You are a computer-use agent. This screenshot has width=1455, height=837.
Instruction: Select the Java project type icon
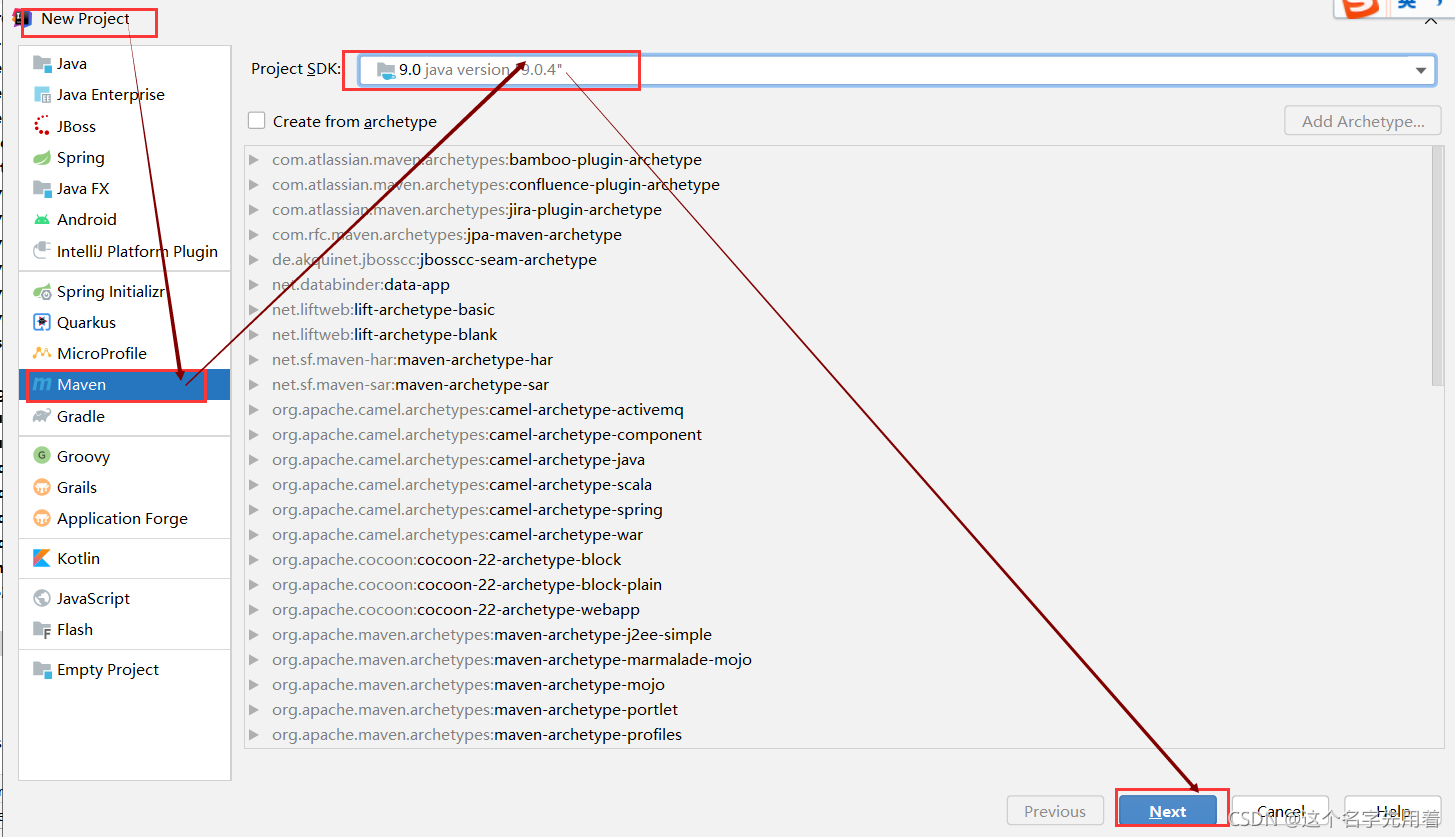coord(42,64)
